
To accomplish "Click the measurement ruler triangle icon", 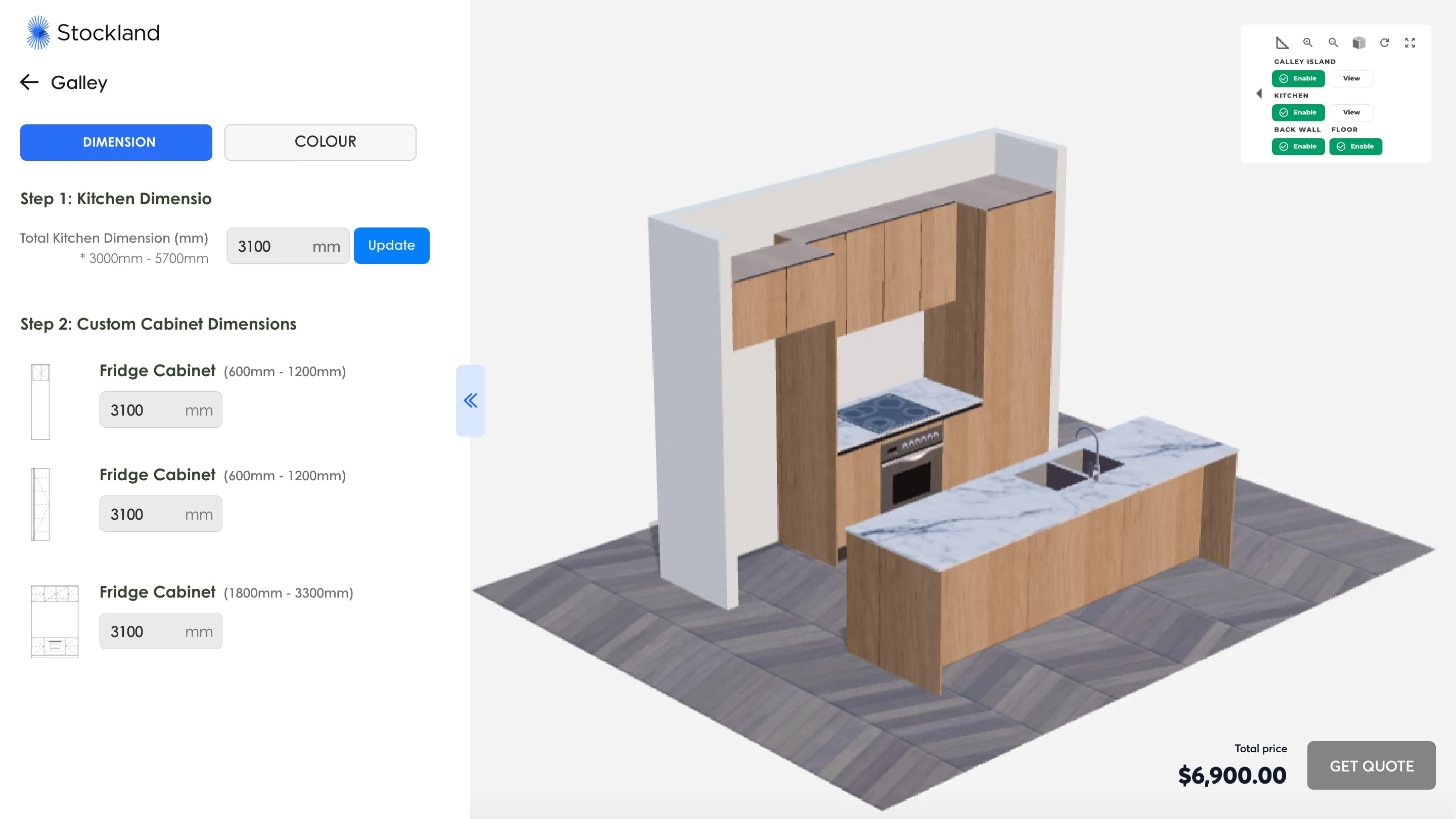I will (1282, 43).
